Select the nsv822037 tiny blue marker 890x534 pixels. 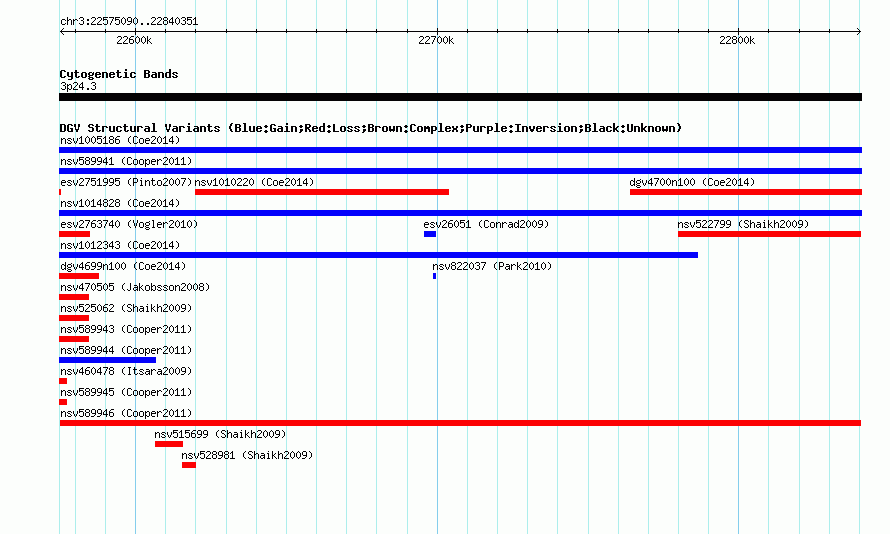pos(434,276)
